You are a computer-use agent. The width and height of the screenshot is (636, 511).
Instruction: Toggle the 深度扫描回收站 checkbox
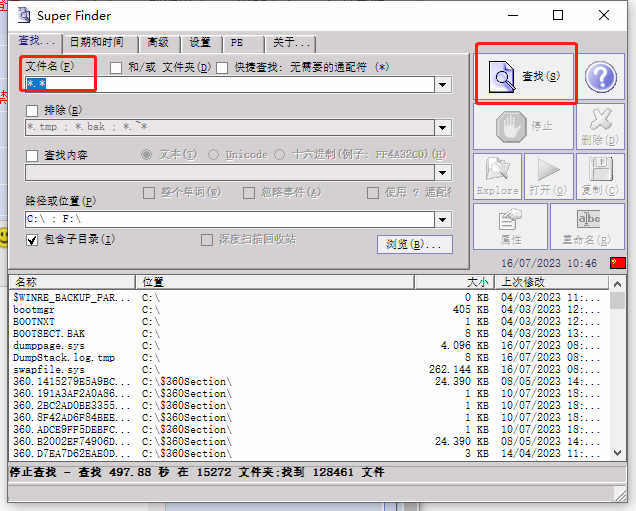206,240
